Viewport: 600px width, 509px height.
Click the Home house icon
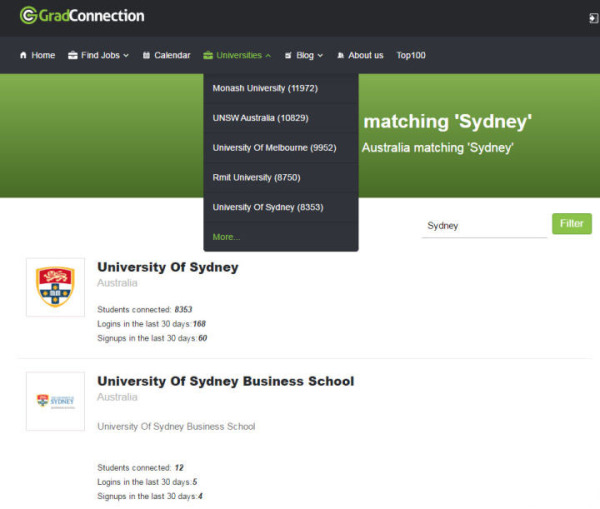[x=23, y=55]
